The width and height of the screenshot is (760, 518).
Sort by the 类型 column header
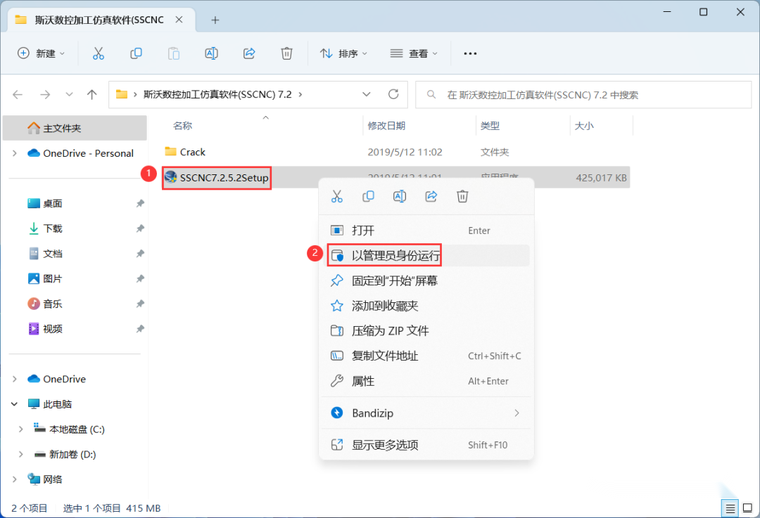pyautogui.click(x=490, y=126)
